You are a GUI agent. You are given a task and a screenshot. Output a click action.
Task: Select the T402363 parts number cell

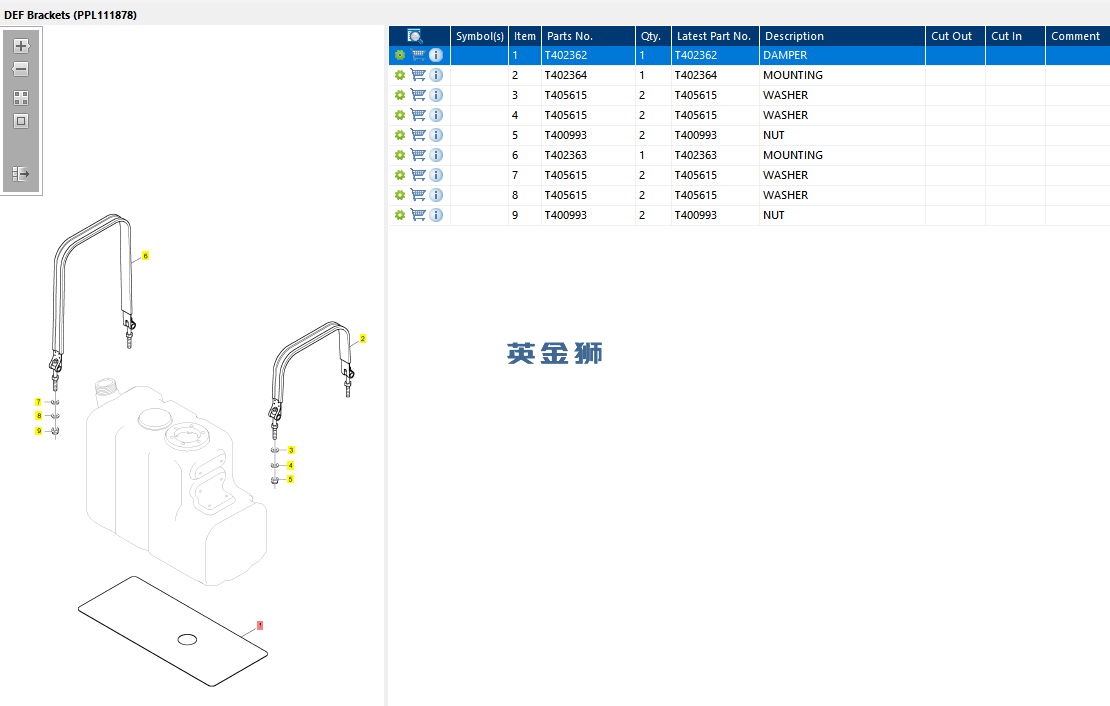pyautogui.click(x=588, y=155)
